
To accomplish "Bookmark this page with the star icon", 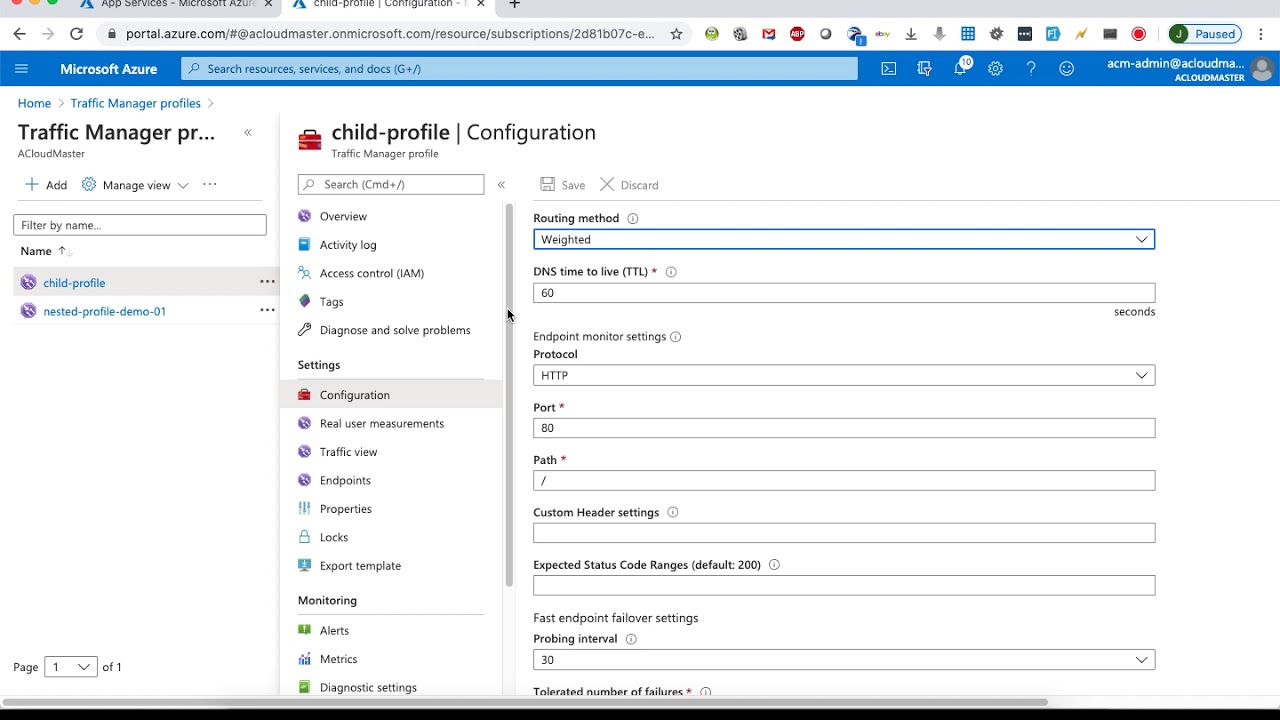I will point(676,34).
